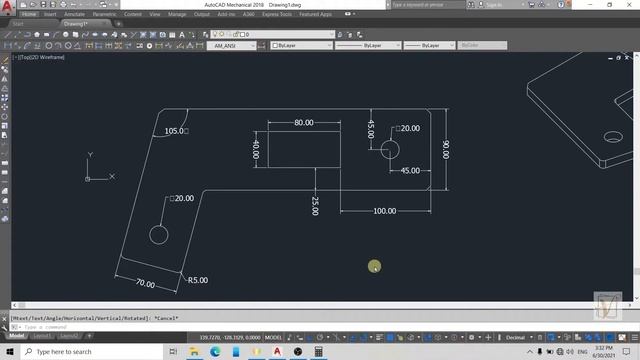Open the first ByLayer linetype dropdown
The image size is (640, 360).
[368, 46]
